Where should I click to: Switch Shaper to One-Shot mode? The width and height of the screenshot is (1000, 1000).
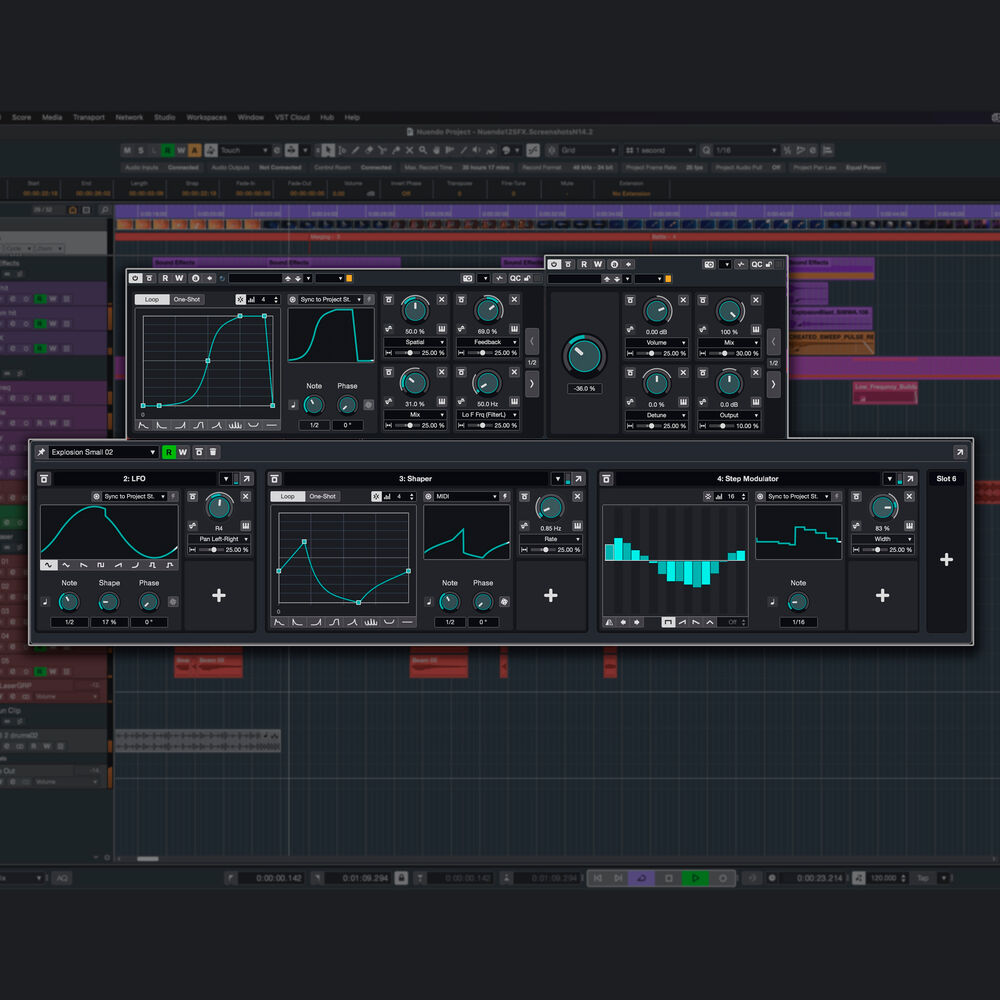point(322,496)
